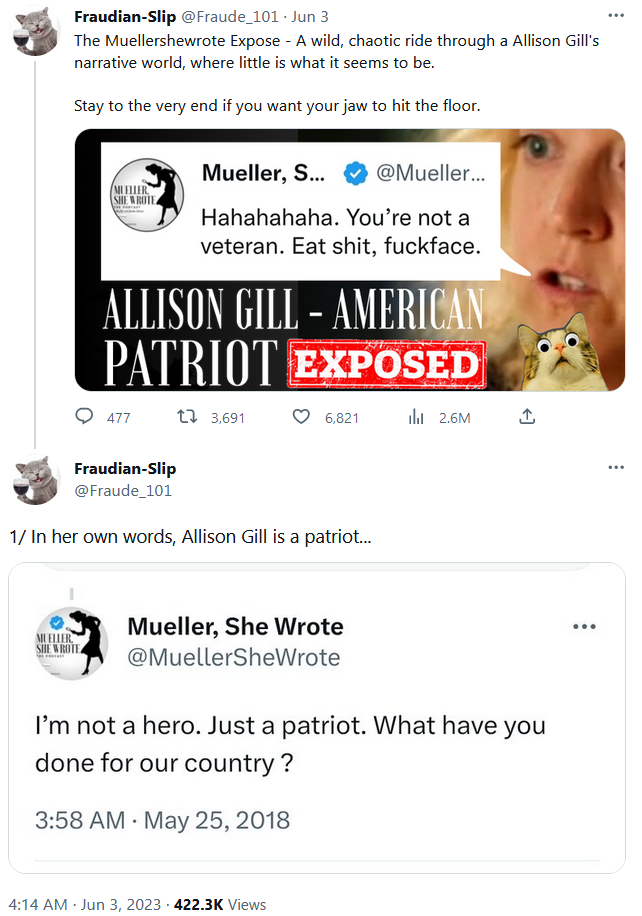
Task: Open second tweet's three-dot options menu
Action: (x=616, y=469)
